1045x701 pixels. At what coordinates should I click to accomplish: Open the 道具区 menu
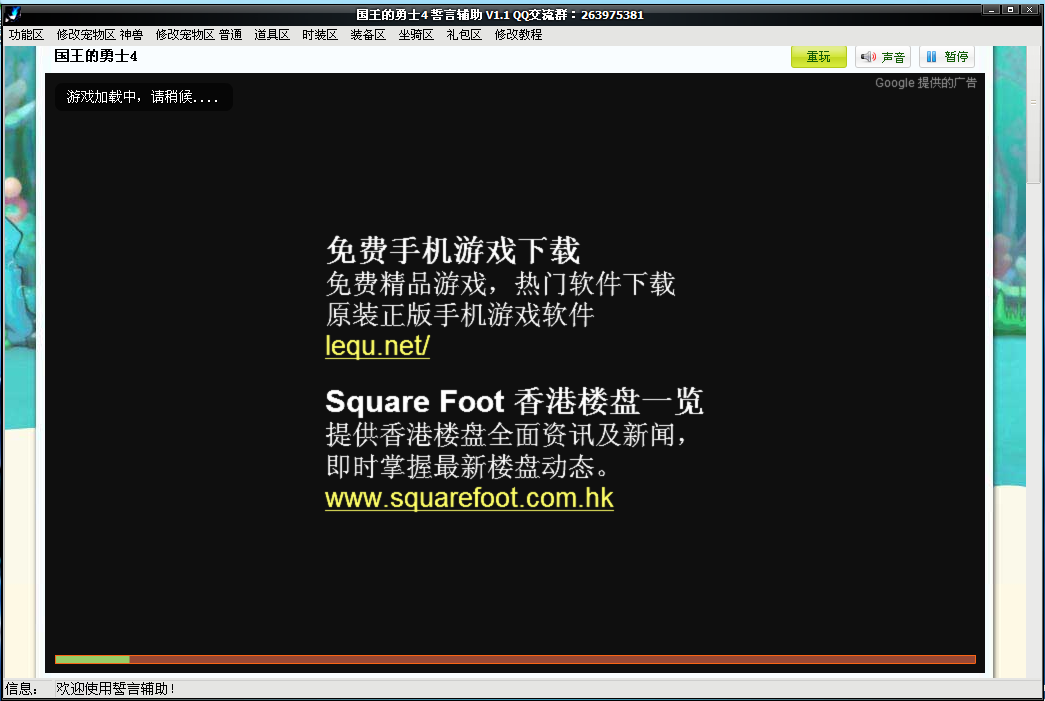(x=272, y=35)
